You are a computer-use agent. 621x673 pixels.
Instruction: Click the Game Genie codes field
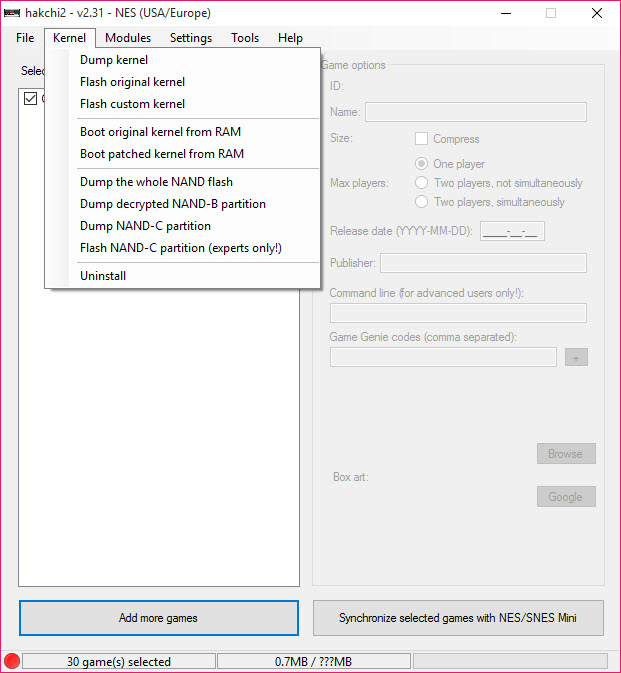coord(443,357)
